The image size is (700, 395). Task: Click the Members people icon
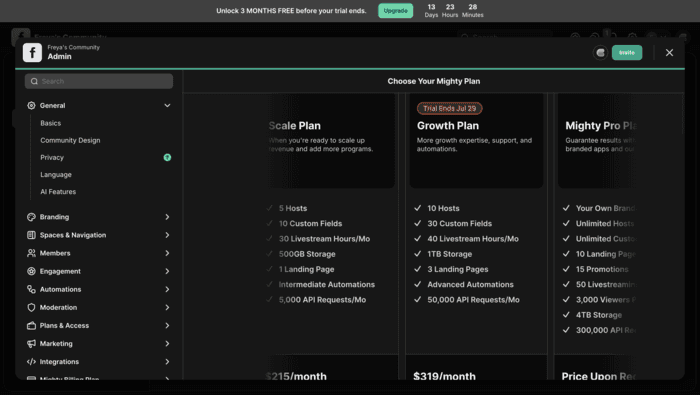pyautogui.click(x=31, y=253)
